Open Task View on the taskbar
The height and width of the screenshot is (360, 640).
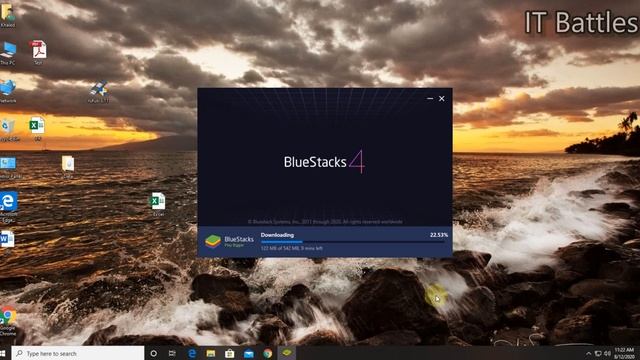(172, 353)
